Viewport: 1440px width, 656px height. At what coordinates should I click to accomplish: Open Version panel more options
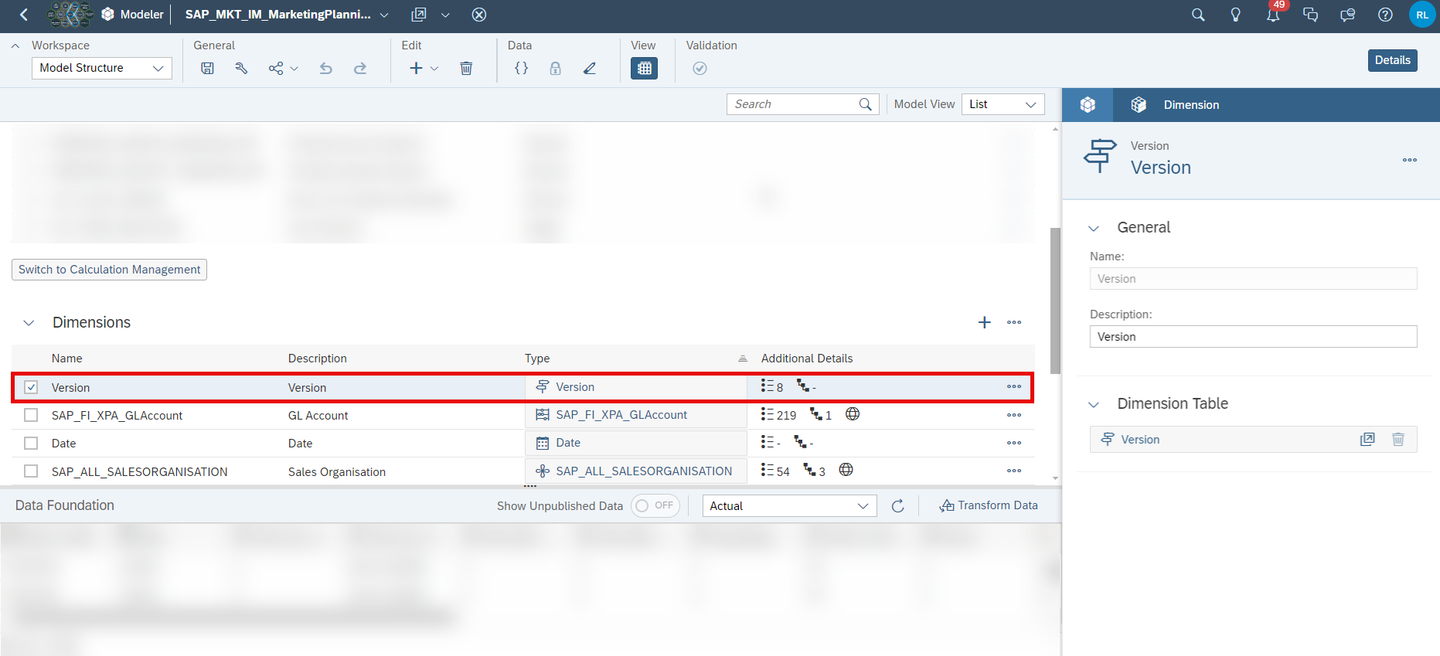tap(1409, 160)
